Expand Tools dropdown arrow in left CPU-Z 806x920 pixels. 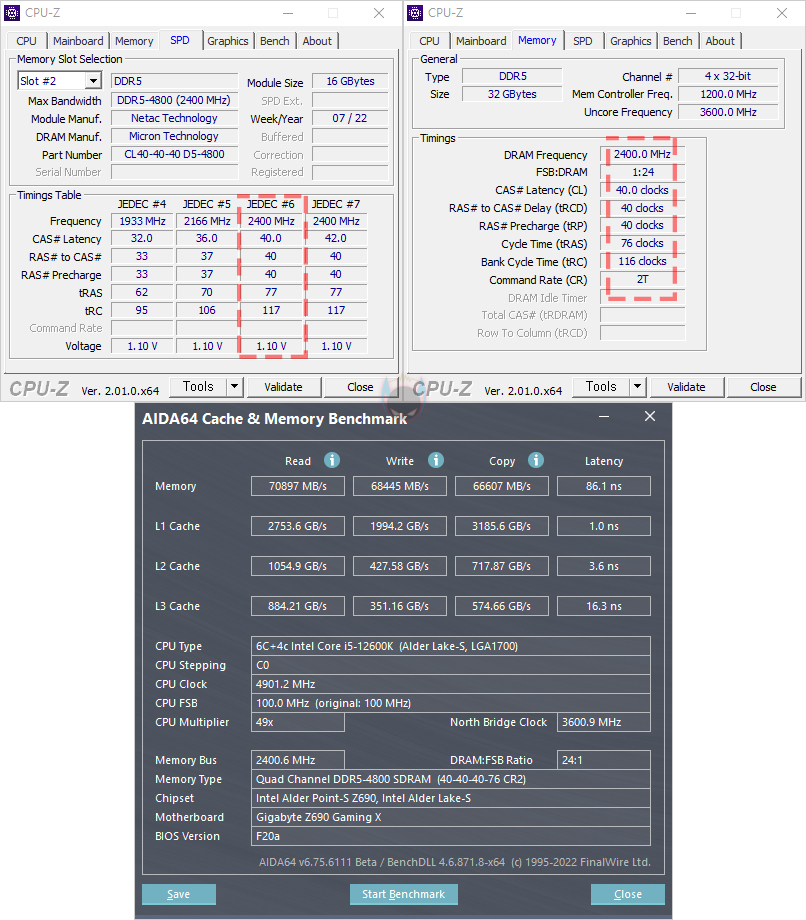(x=235, y=387)
